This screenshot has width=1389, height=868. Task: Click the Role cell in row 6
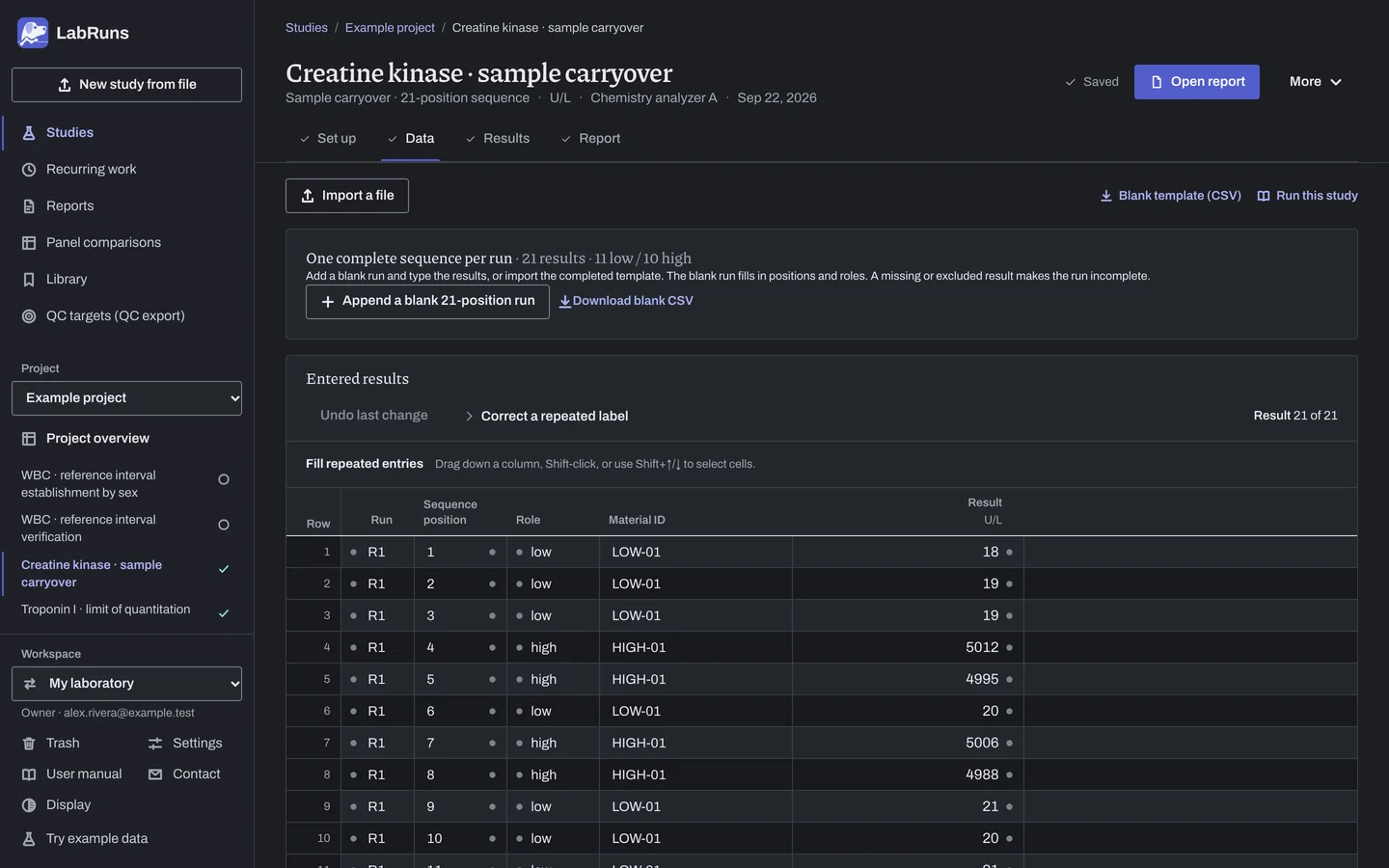pyautogui.click(x=554, y=712)
